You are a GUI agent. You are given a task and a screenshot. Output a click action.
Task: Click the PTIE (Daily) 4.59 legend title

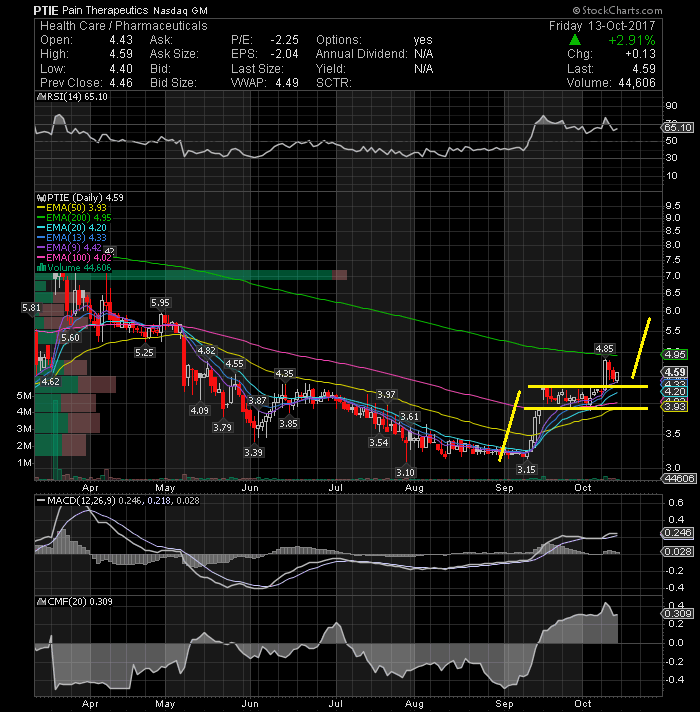(85, 198)
